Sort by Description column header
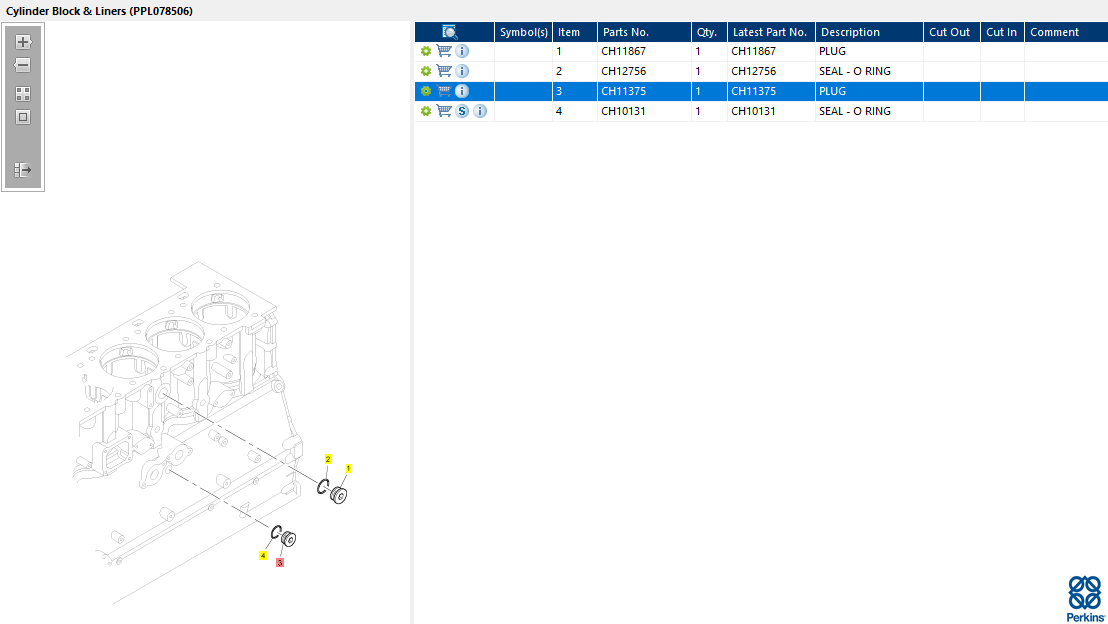Image resolution: width=1108 pixels, height=624 pixels. click(x=869, y=32)
